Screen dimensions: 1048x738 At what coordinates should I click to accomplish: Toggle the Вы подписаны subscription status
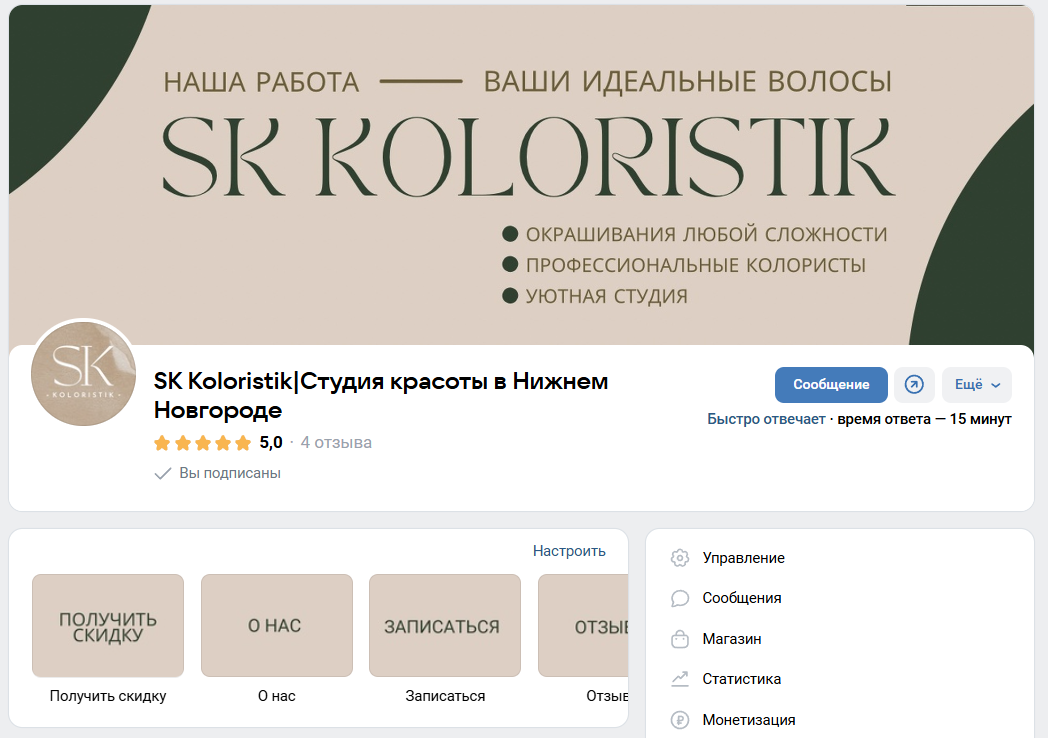pos(218,473)
